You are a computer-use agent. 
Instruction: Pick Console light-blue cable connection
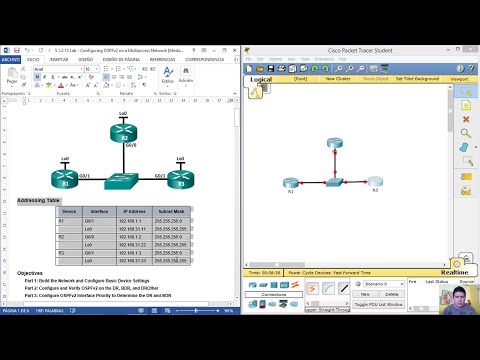[x=328, y=288]
